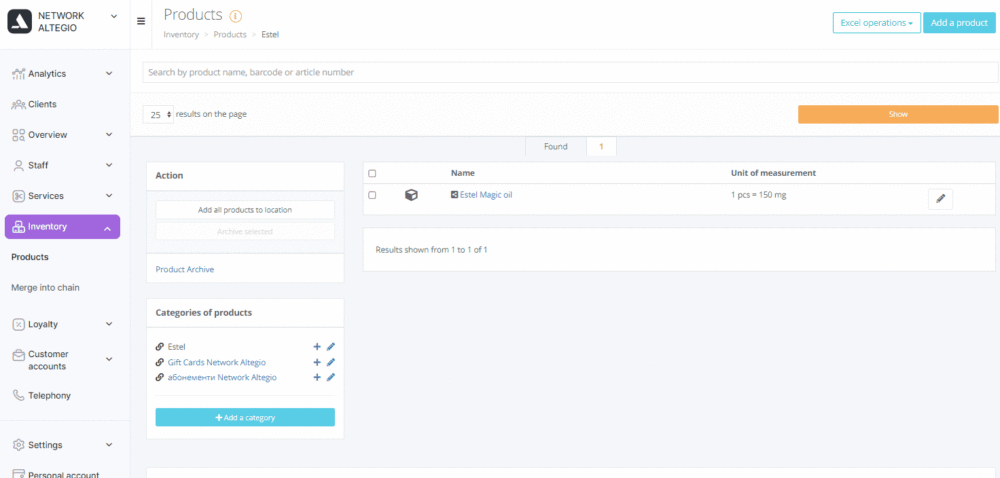Edit Gift Cards Network Altegio category

[330, 362]
